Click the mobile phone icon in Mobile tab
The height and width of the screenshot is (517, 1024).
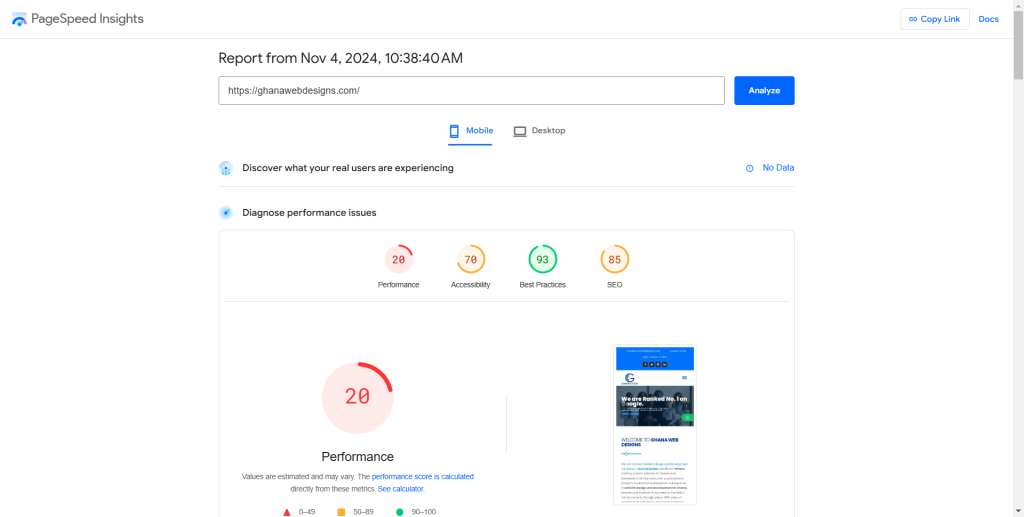tap(454, 131)
